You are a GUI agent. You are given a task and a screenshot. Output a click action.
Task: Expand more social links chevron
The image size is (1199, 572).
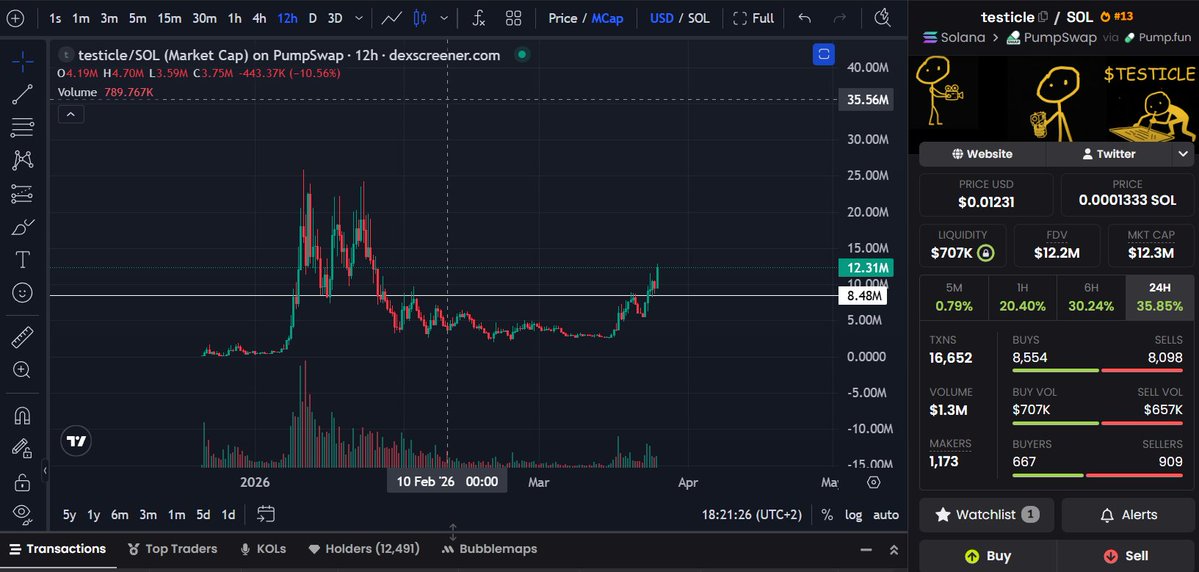pos(1182,154)
